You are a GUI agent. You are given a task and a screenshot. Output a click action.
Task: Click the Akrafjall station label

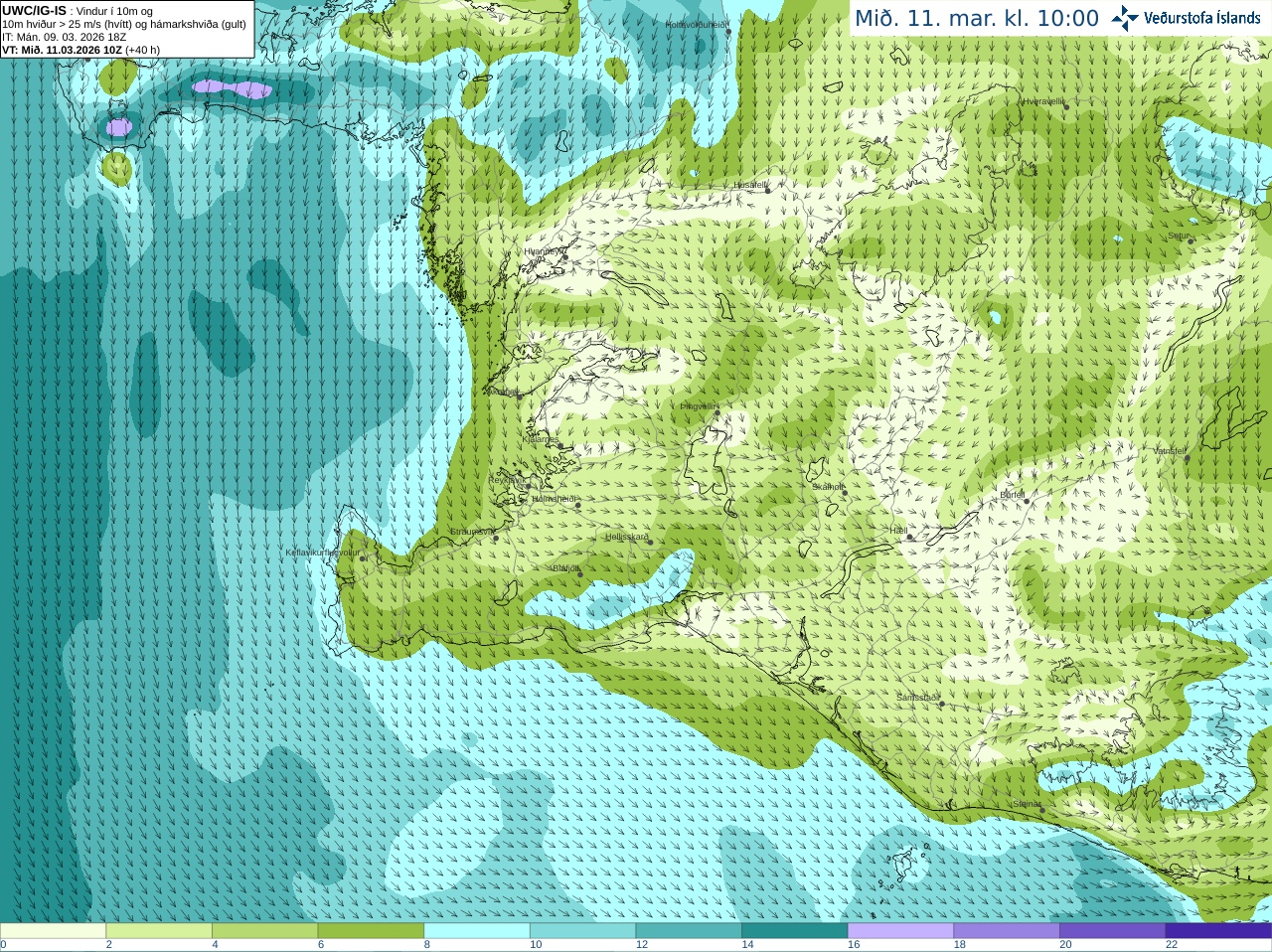click(503, 393)
